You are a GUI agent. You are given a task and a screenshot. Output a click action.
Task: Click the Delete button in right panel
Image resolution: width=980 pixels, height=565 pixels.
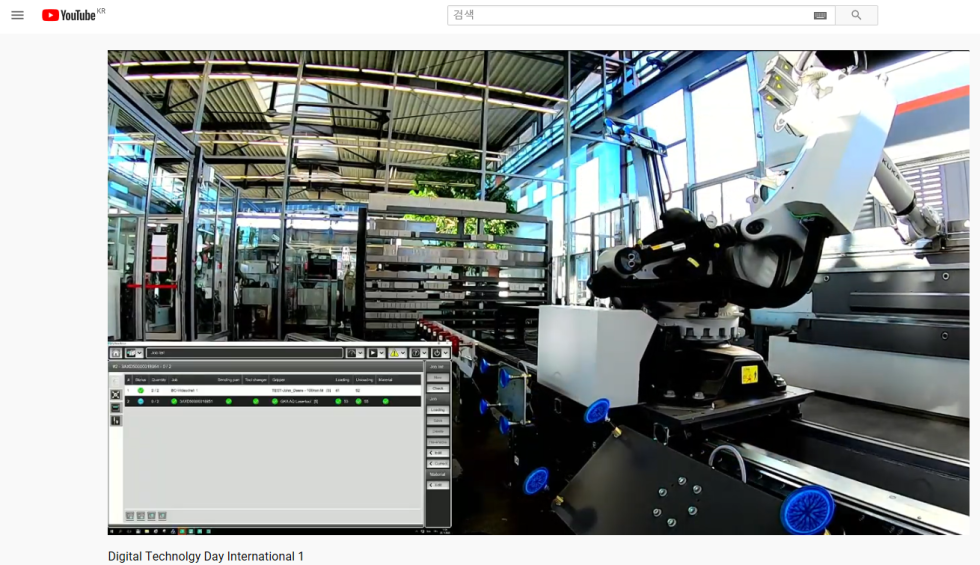(438, 431)
